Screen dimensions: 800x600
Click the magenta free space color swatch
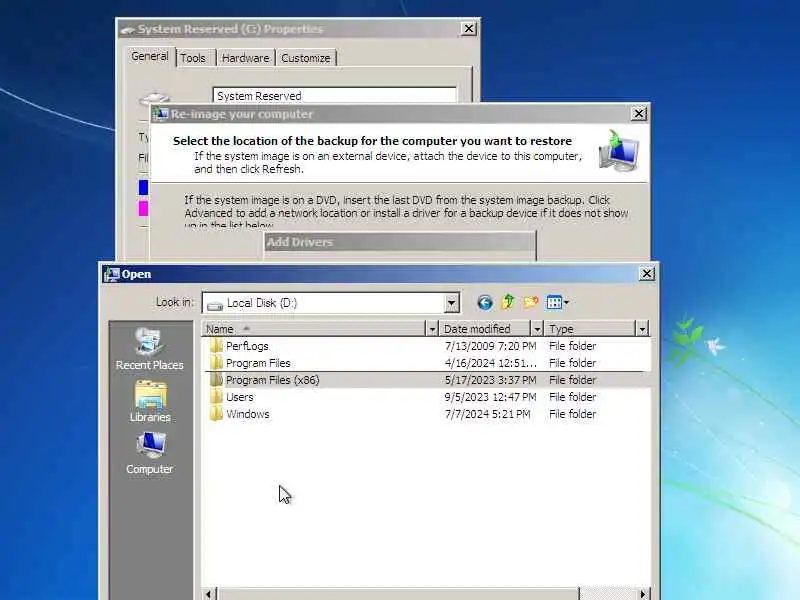[x=143, y=208]
